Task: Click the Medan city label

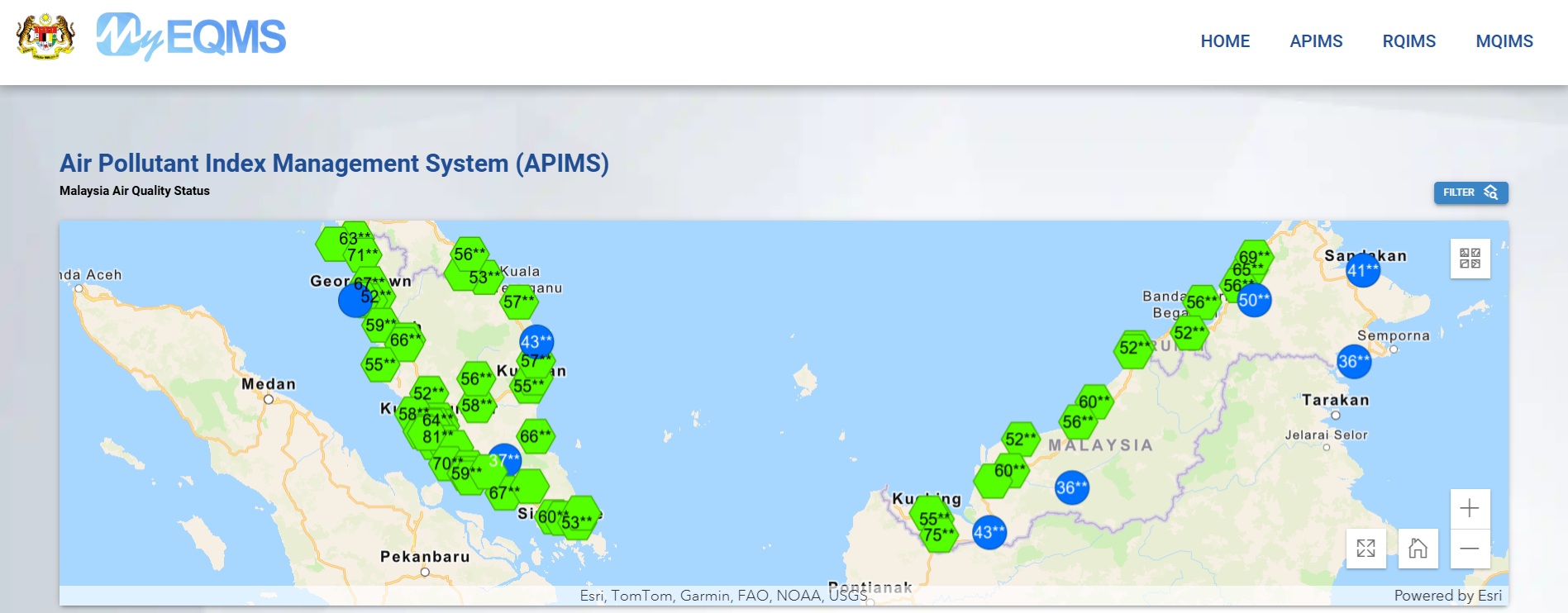Action: pyautogui.click(x=268, y=384)
